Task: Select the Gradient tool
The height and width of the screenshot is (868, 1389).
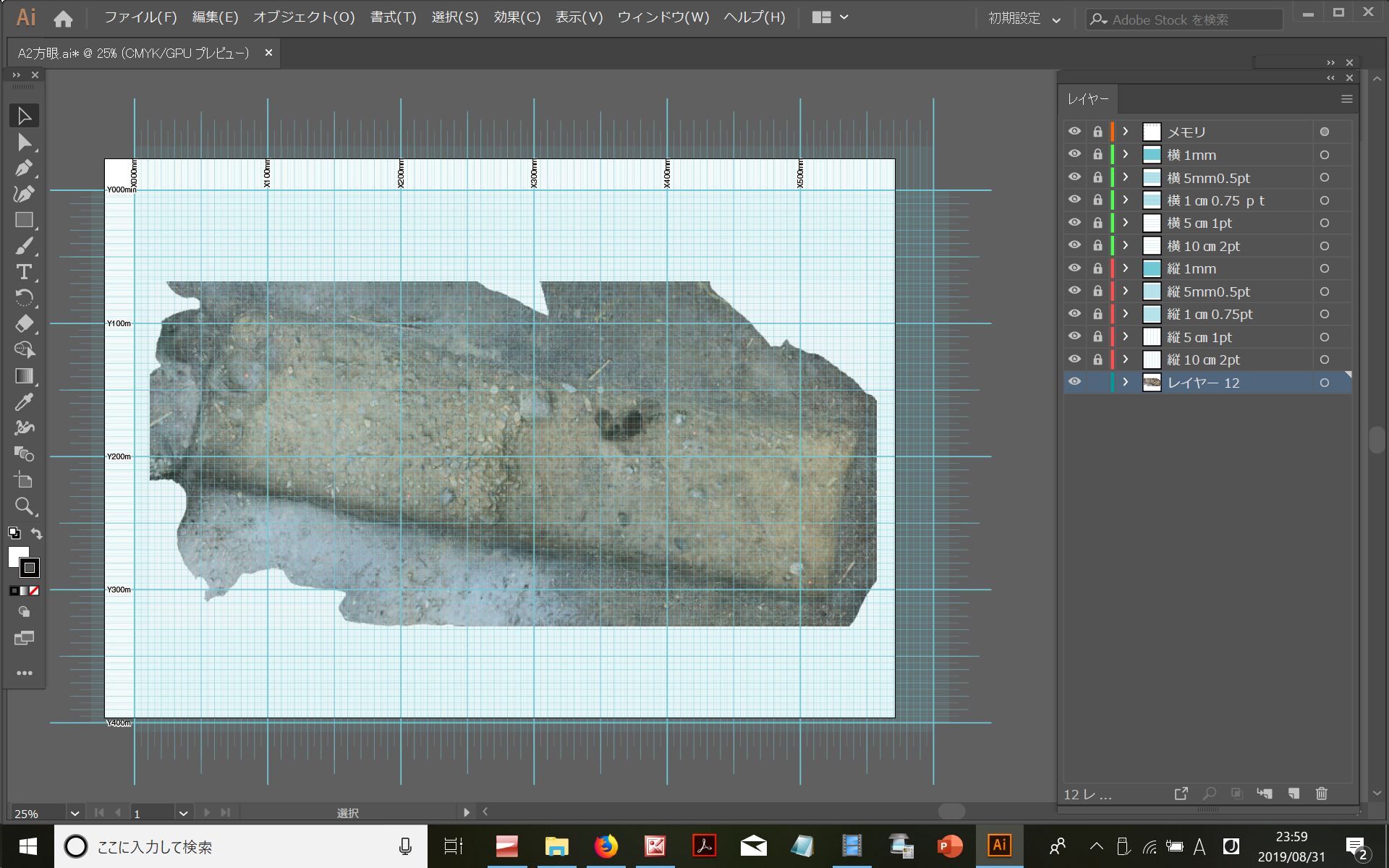Action: [x=24, y=376]
